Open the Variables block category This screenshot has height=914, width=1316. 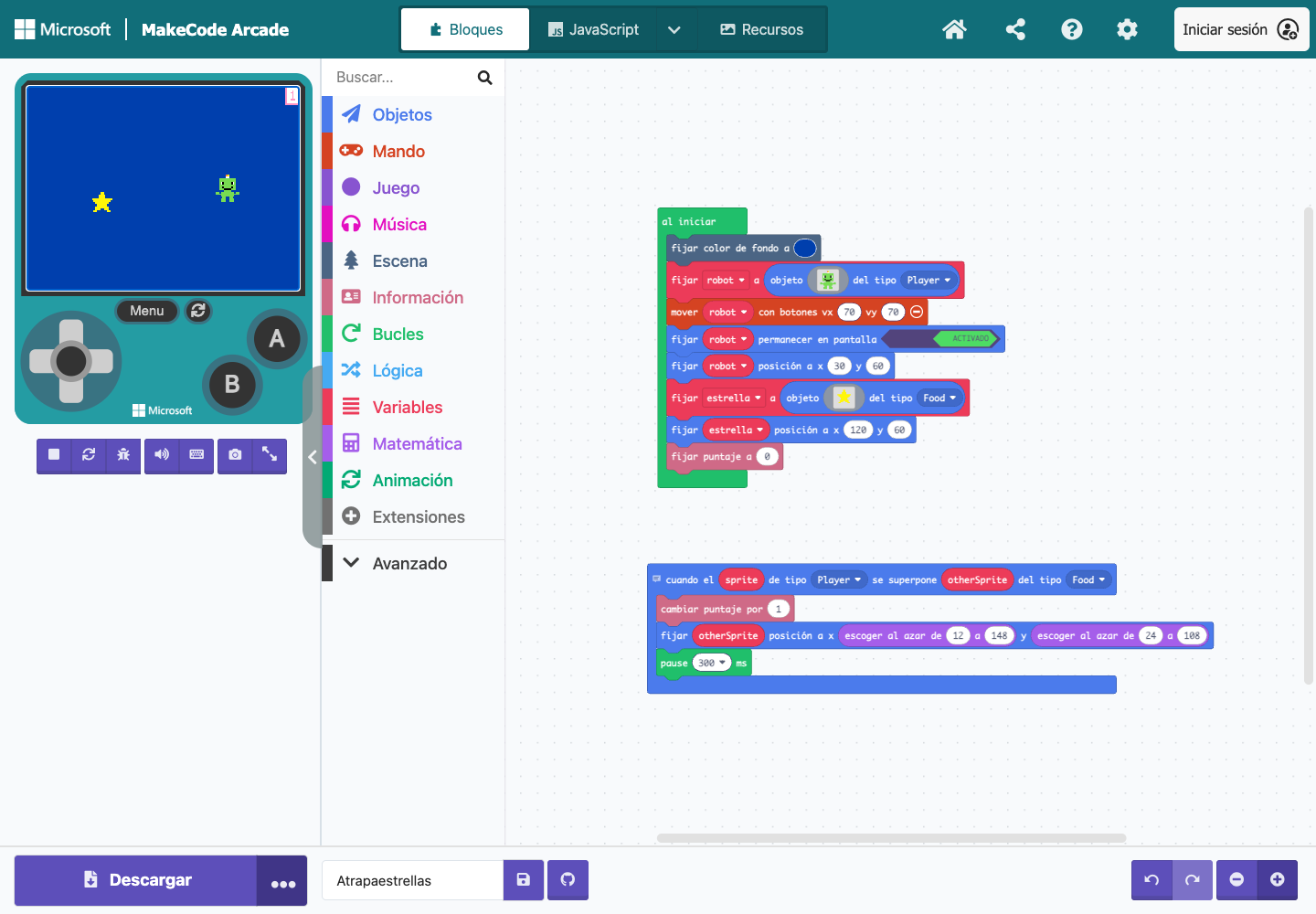point(413,407)
